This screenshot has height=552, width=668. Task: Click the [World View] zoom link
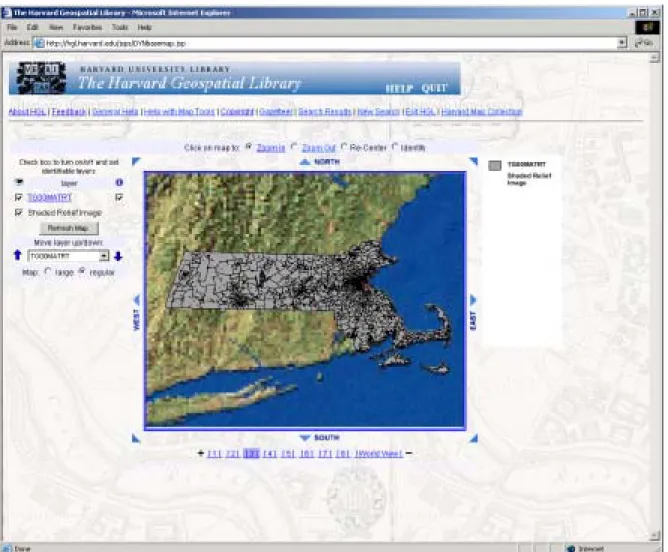[379, 454]
